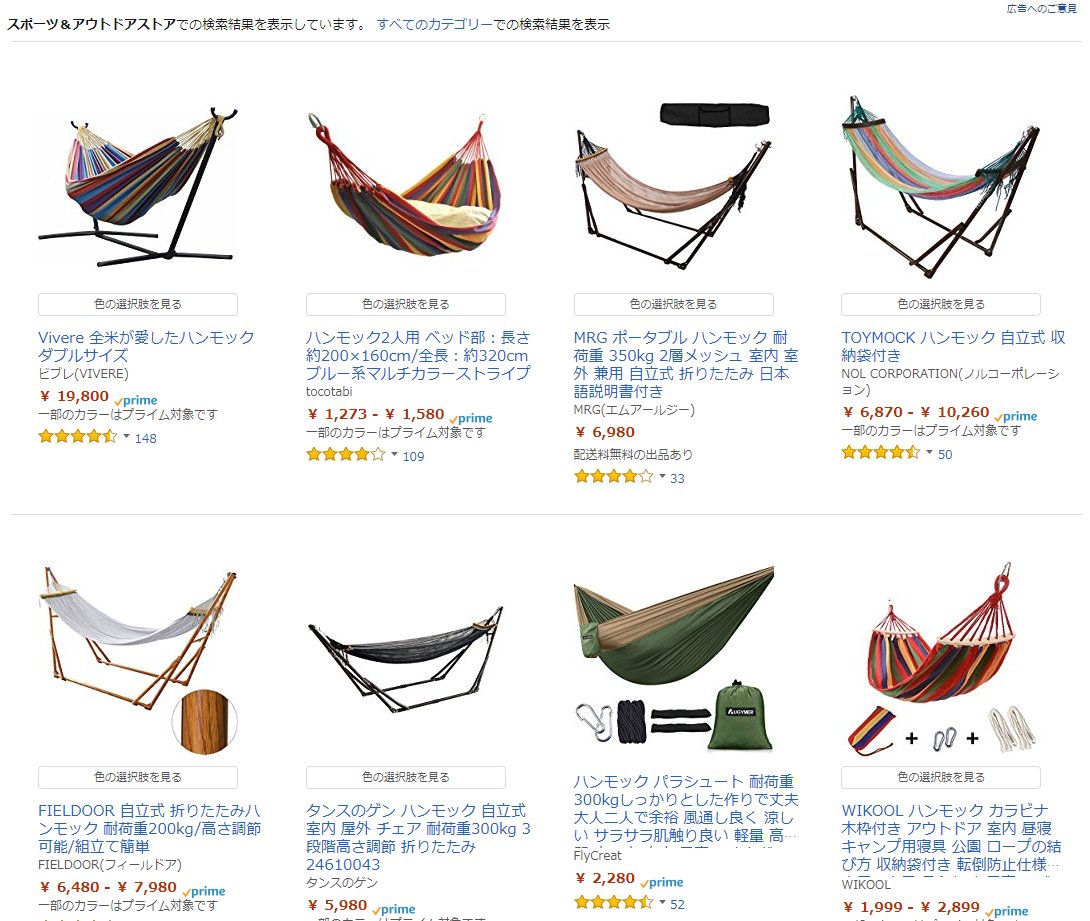Open the MRG portable hammock image
The width and height of the screenshot is (1090, 921).
tap(673, 186)
